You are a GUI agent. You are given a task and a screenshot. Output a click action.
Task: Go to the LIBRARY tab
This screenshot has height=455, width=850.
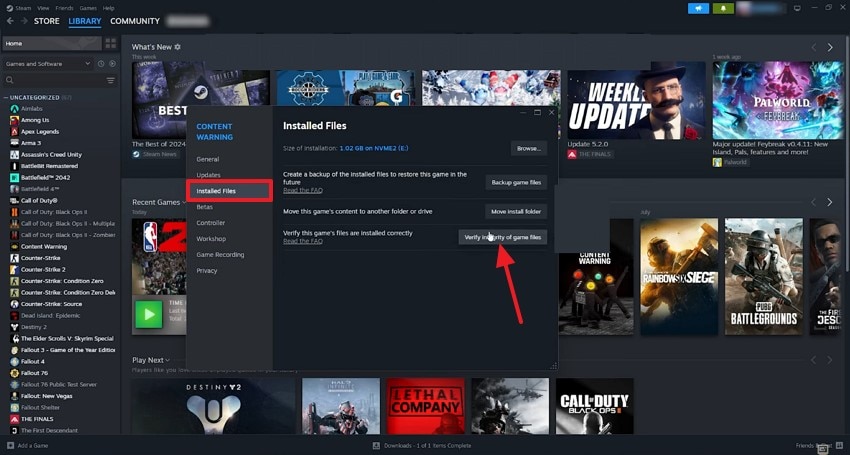point(85,21)
